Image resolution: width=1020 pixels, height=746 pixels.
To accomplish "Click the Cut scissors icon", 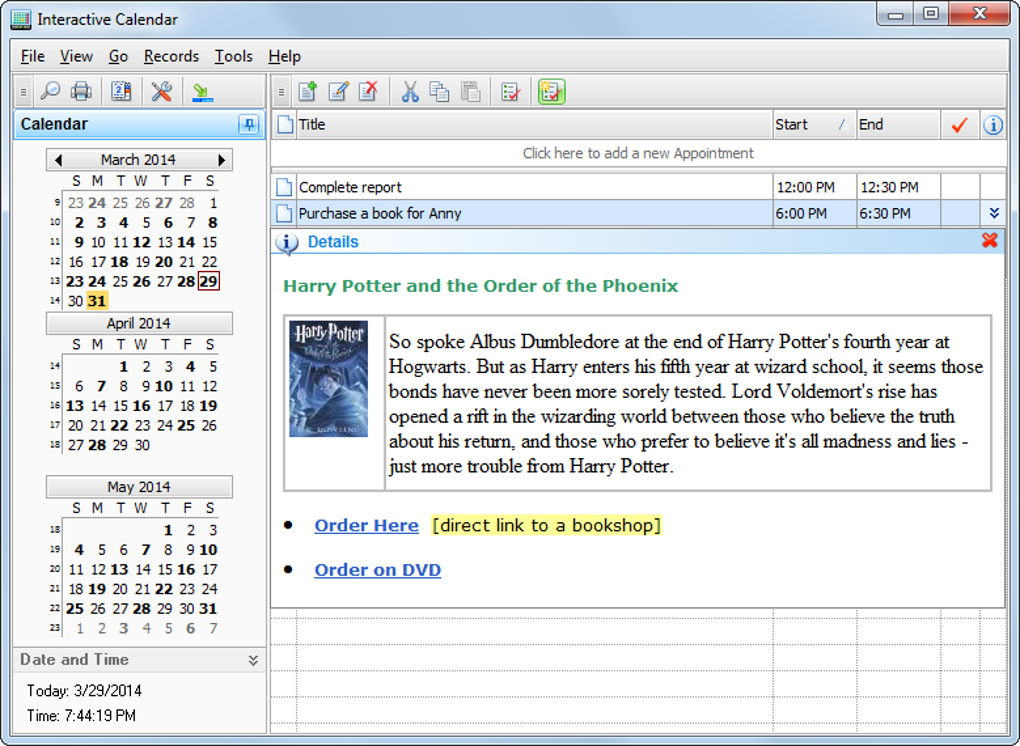I will (409, 92).
